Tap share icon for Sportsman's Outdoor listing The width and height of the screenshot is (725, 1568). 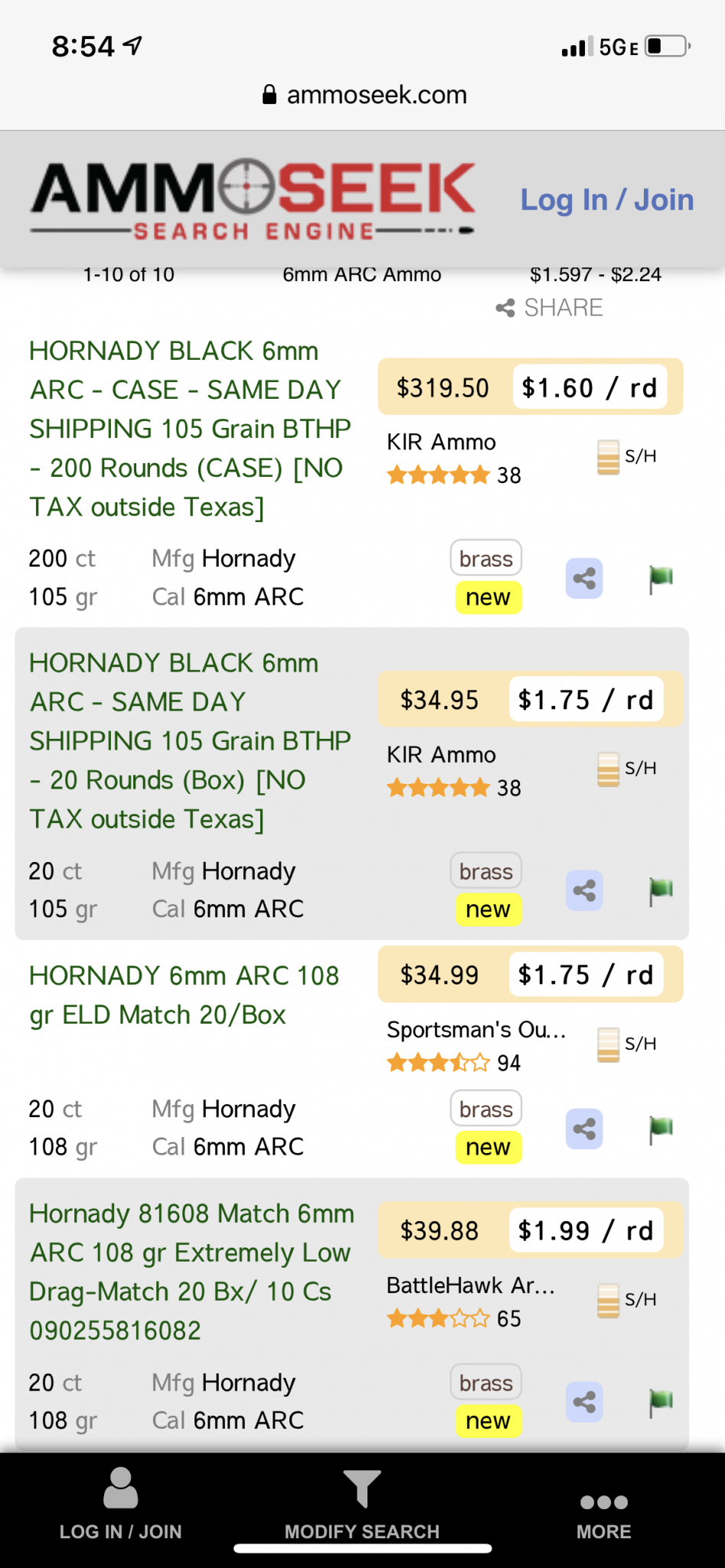tap(584, 1129)
